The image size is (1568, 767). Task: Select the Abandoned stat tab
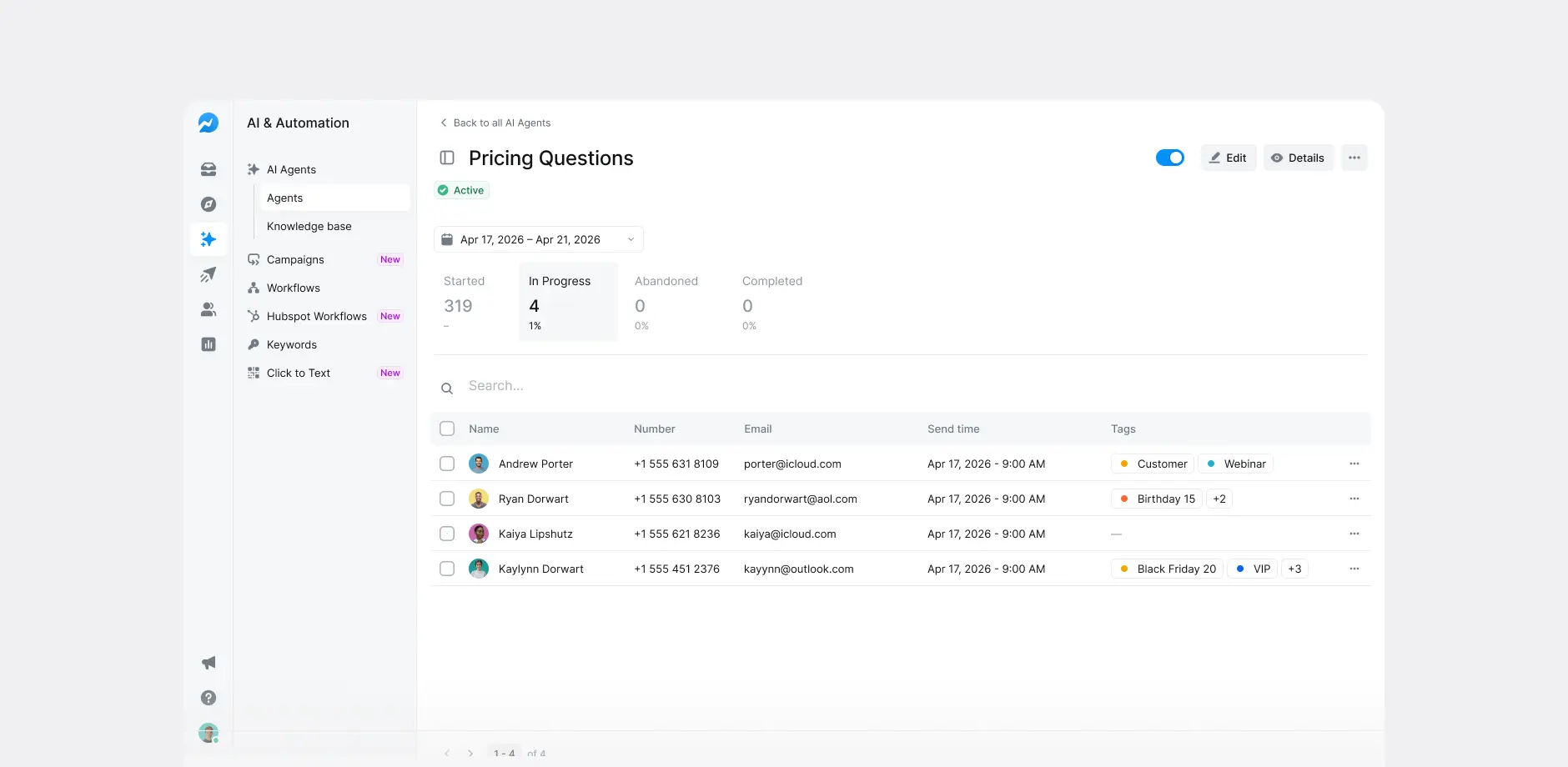[671, 302]
